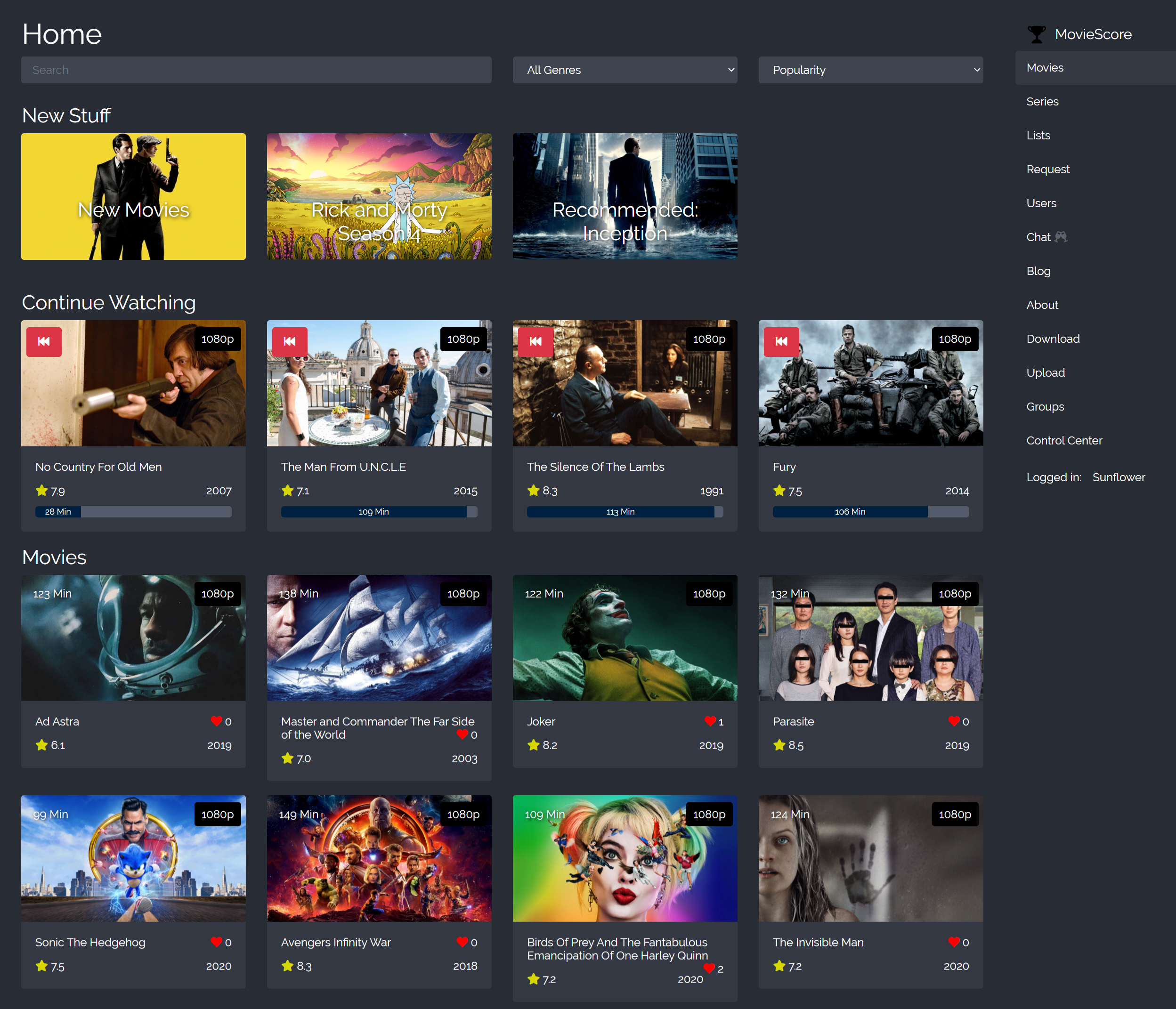Click The Man From U.N.C.L.E progress bar
This screenshot has width=1176, height=1009.
pyautogui.click(x=379, y=511)
